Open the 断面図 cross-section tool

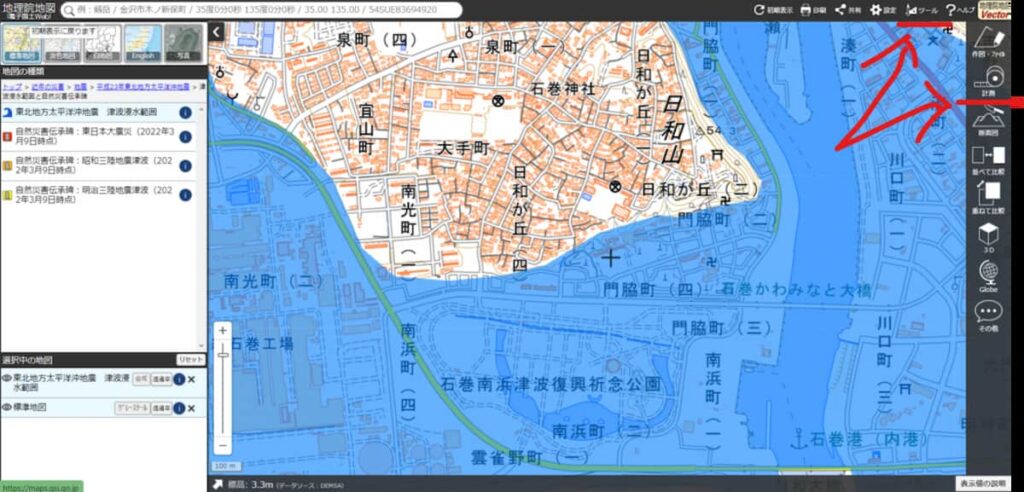pos(988,122)
